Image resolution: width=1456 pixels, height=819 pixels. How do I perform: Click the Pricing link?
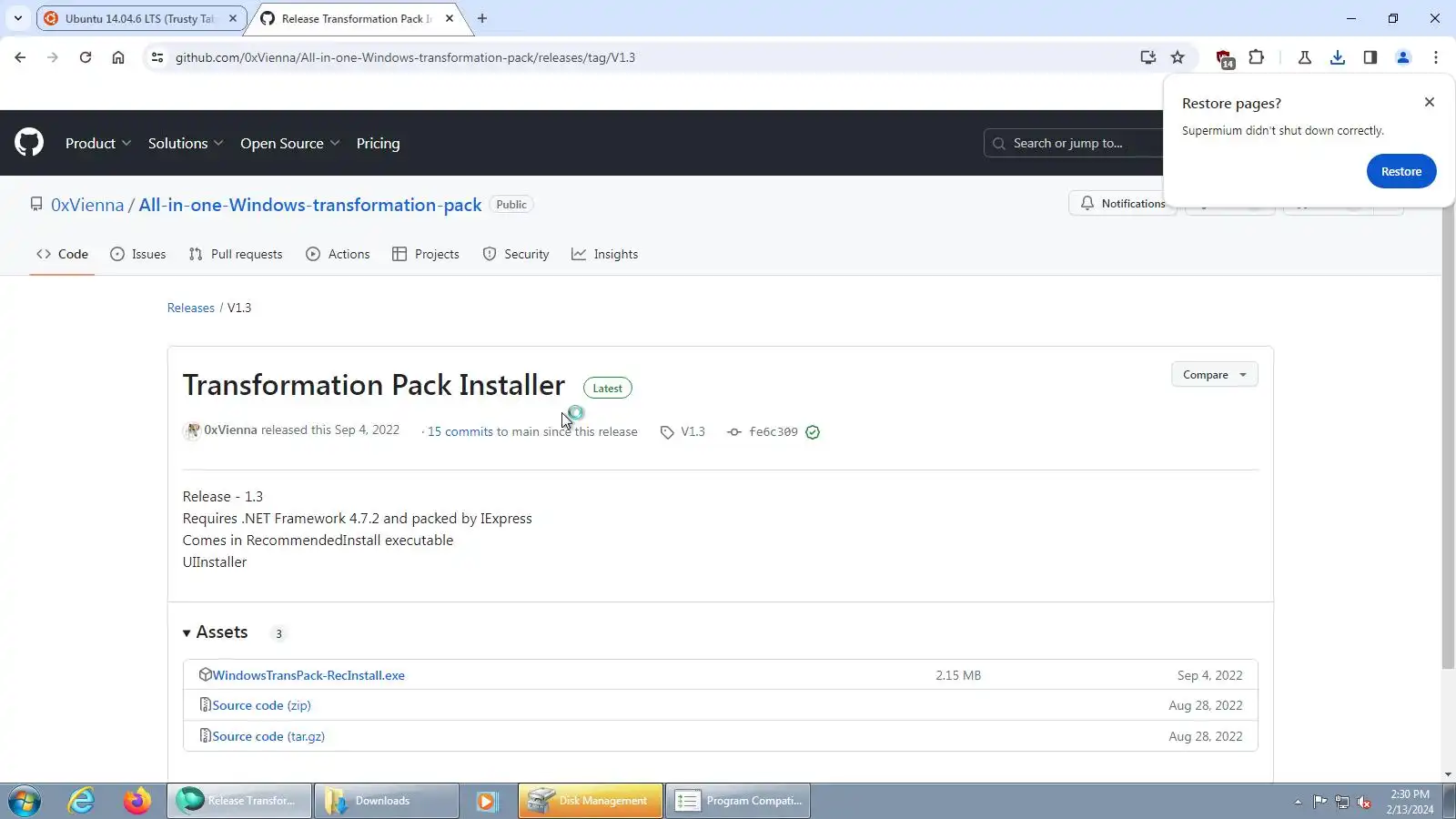tap(378, 143)
